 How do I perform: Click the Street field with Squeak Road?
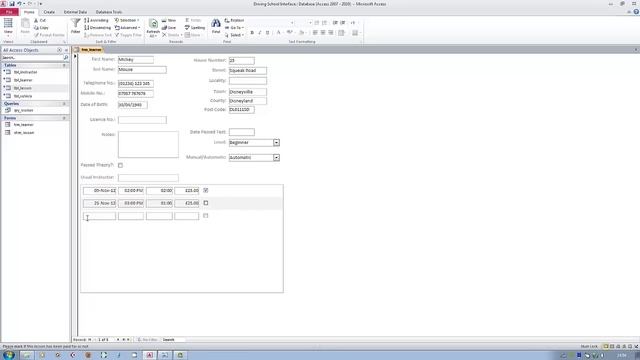pos(247,71)
